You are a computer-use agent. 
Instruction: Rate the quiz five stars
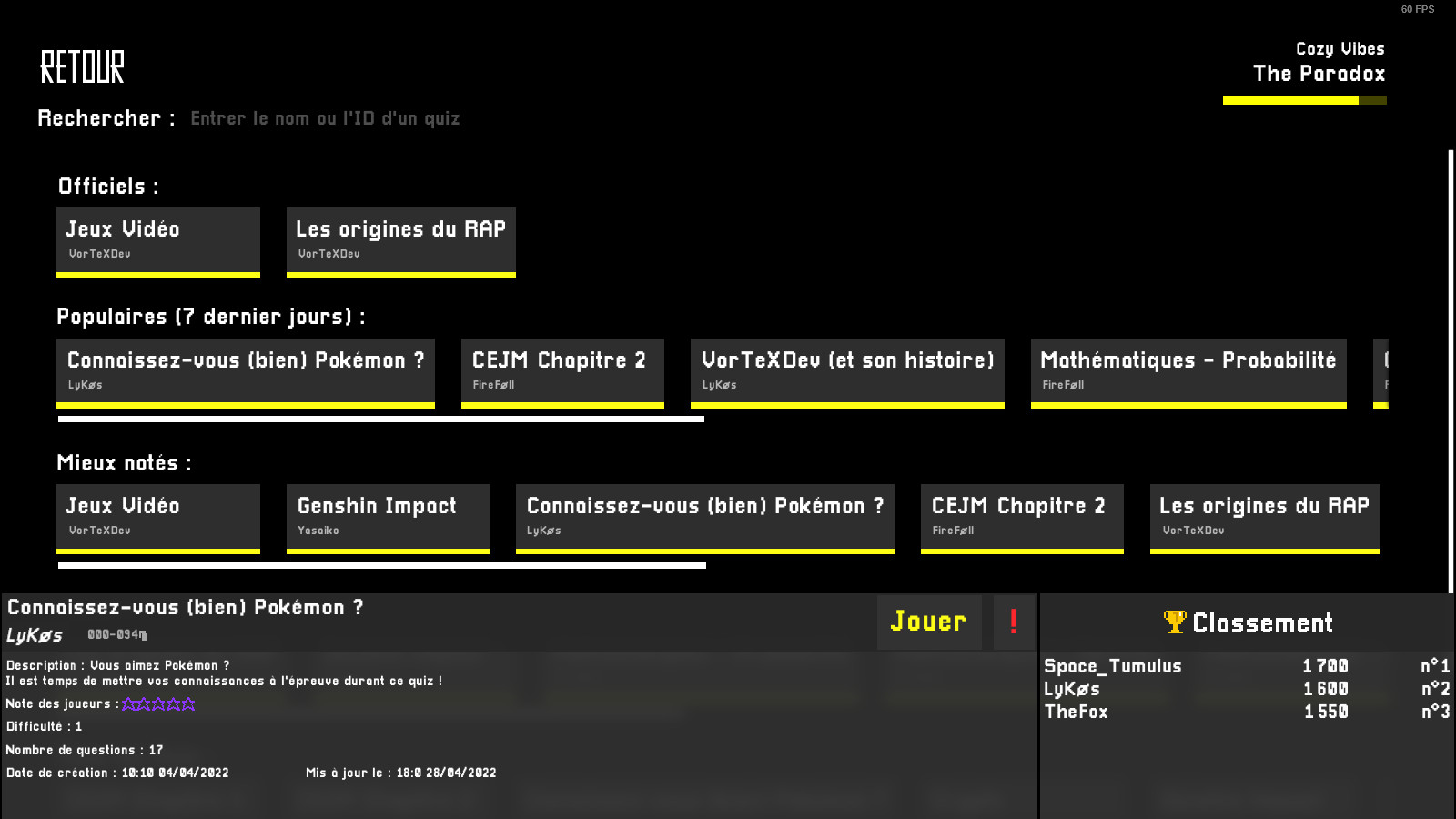tap(189, 703)
